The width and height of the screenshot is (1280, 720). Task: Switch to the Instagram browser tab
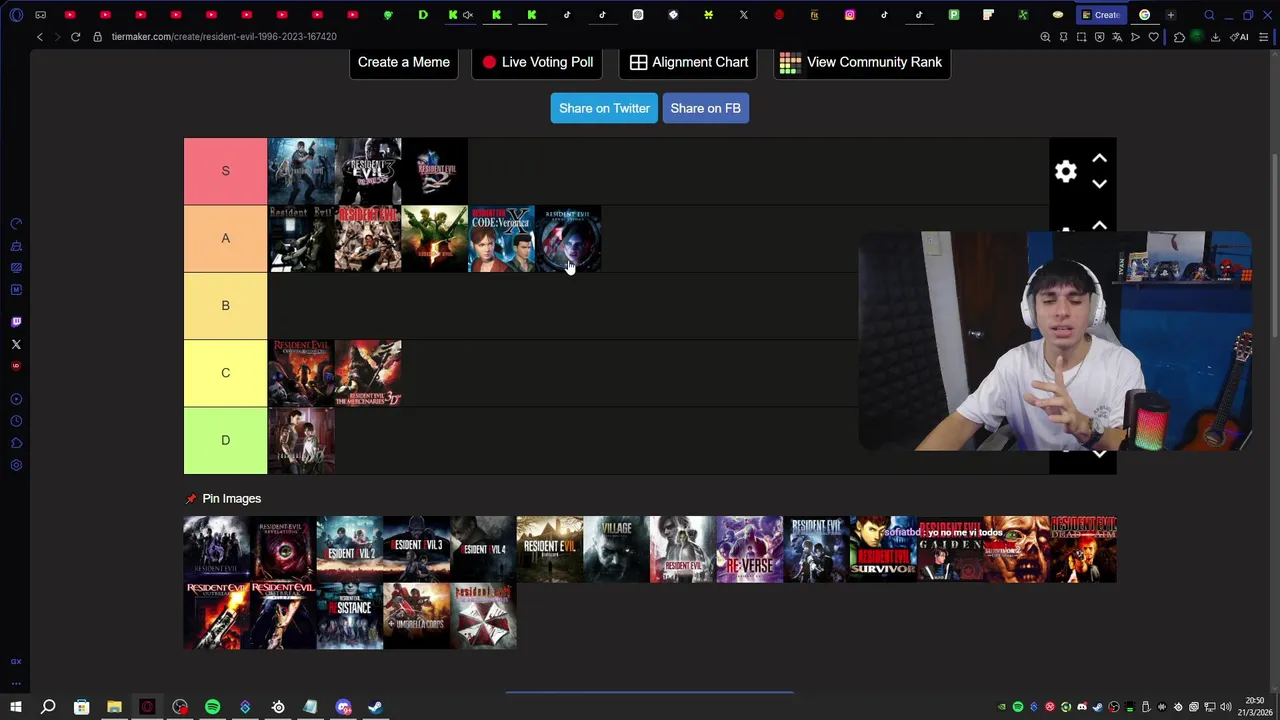[850, 15]
